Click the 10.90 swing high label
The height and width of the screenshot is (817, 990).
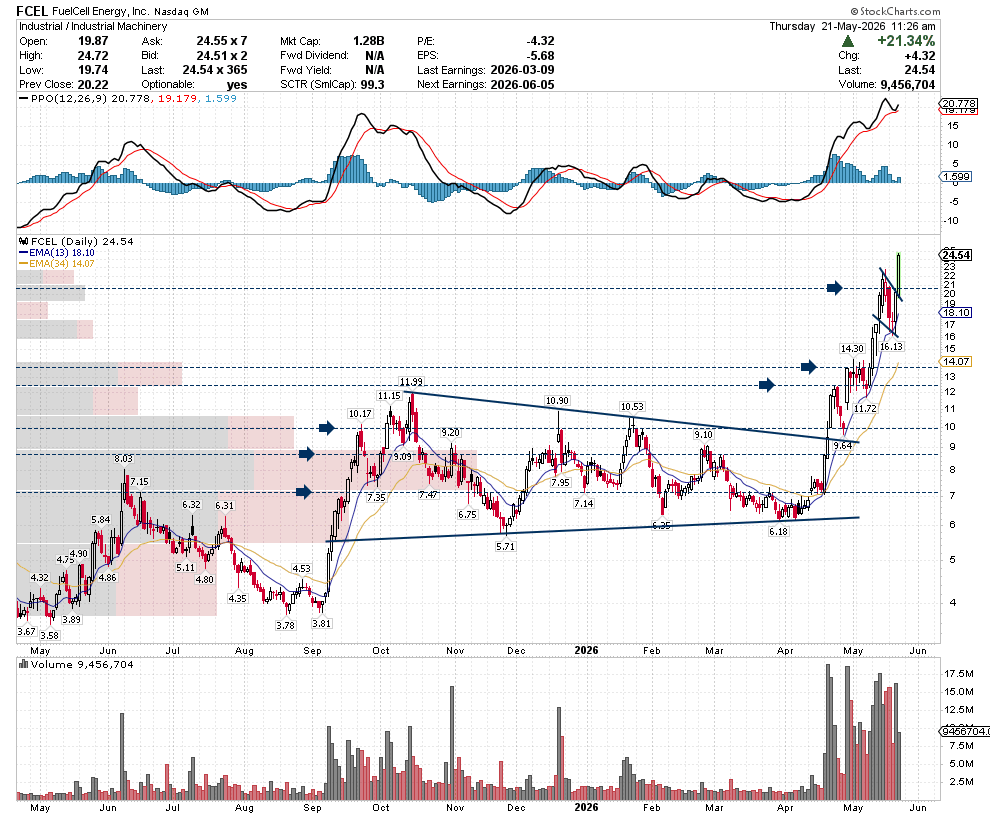[x=557, y=400]
